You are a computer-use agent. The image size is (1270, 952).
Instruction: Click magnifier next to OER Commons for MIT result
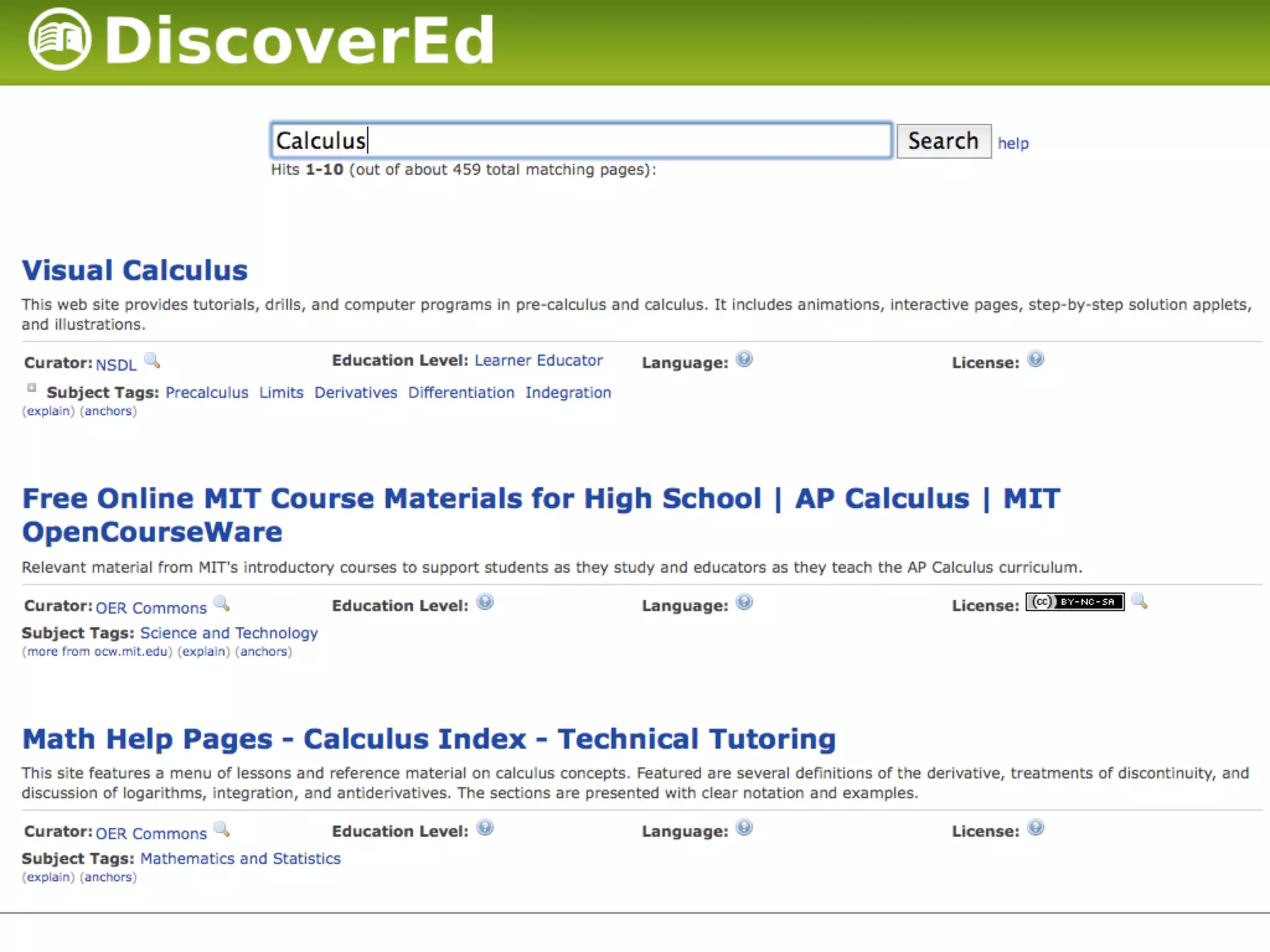coord(221,604)
